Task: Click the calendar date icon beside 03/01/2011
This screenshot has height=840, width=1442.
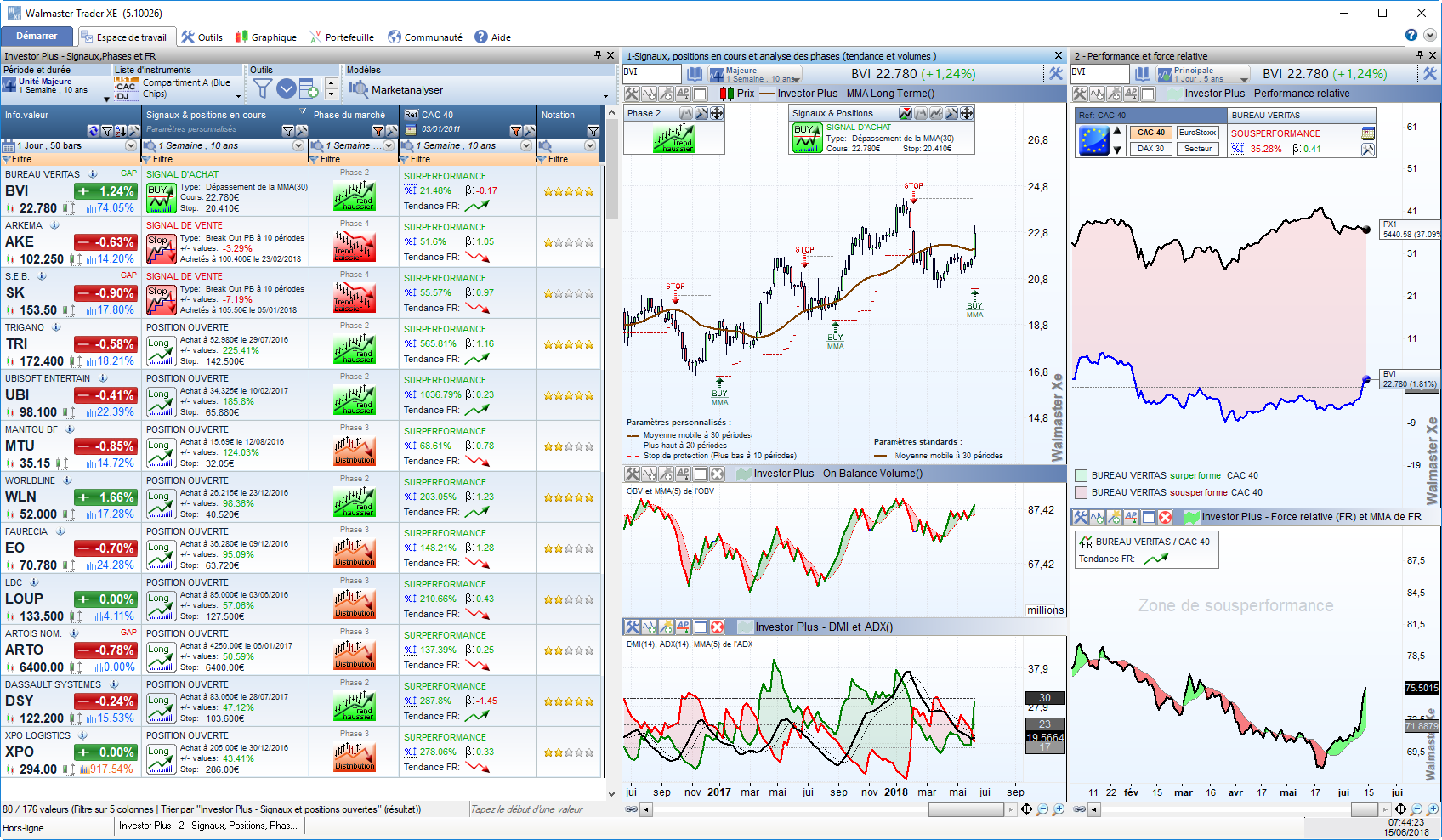Action: click(x=412, y=130)
